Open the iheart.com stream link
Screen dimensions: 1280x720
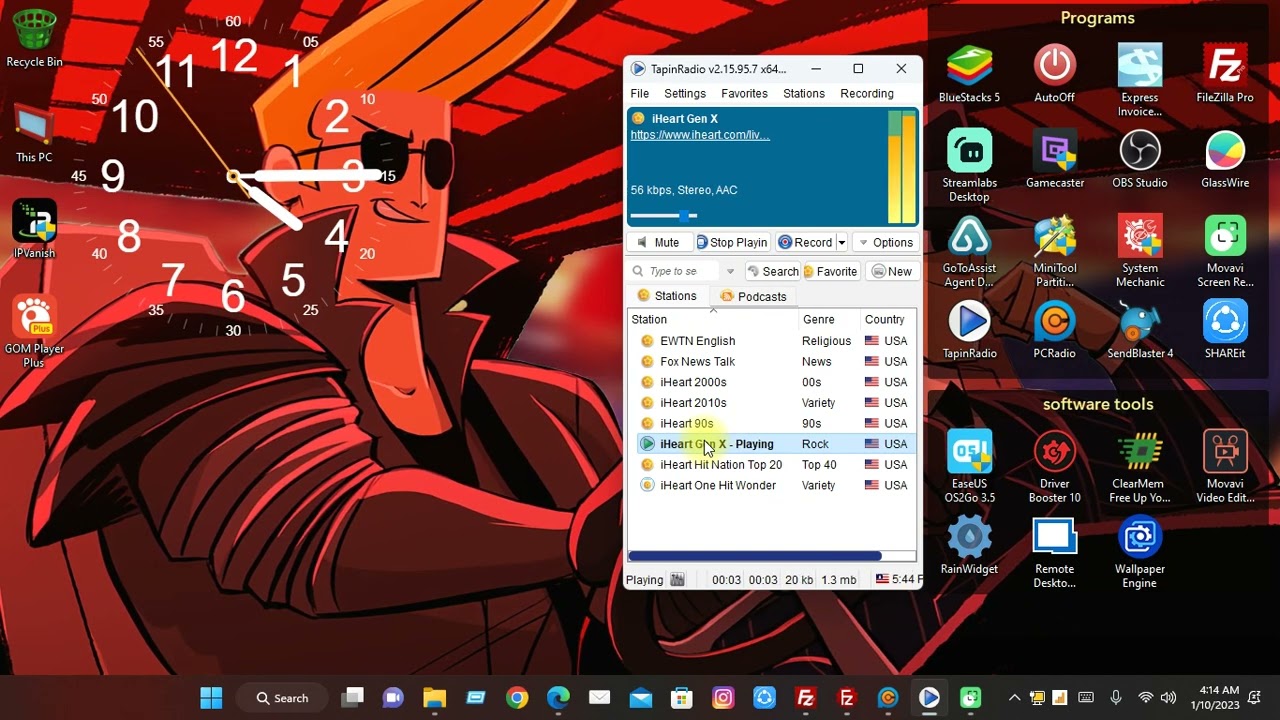tap(700, 135)
